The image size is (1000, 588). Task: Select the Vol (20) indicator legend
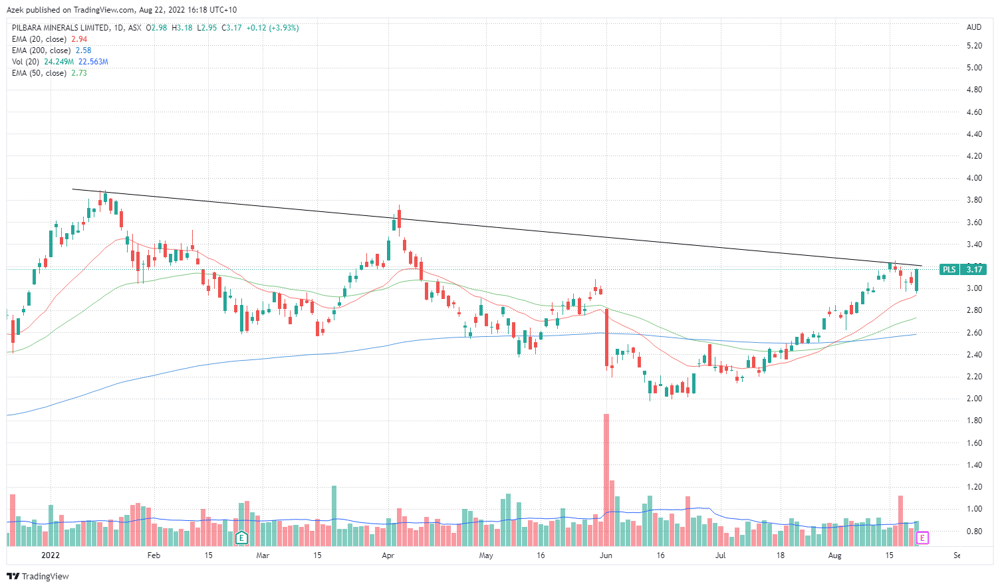coord(60,62)
